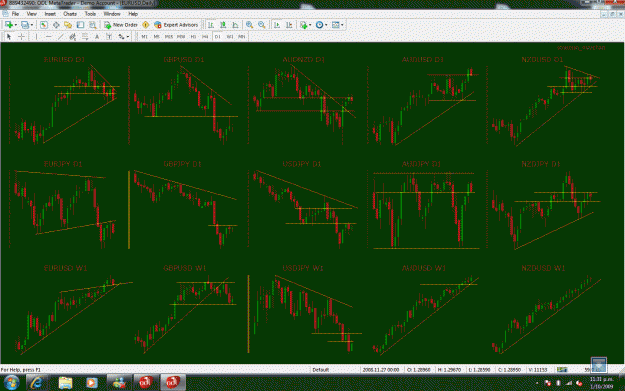Open the View menu

click(31, 14)
